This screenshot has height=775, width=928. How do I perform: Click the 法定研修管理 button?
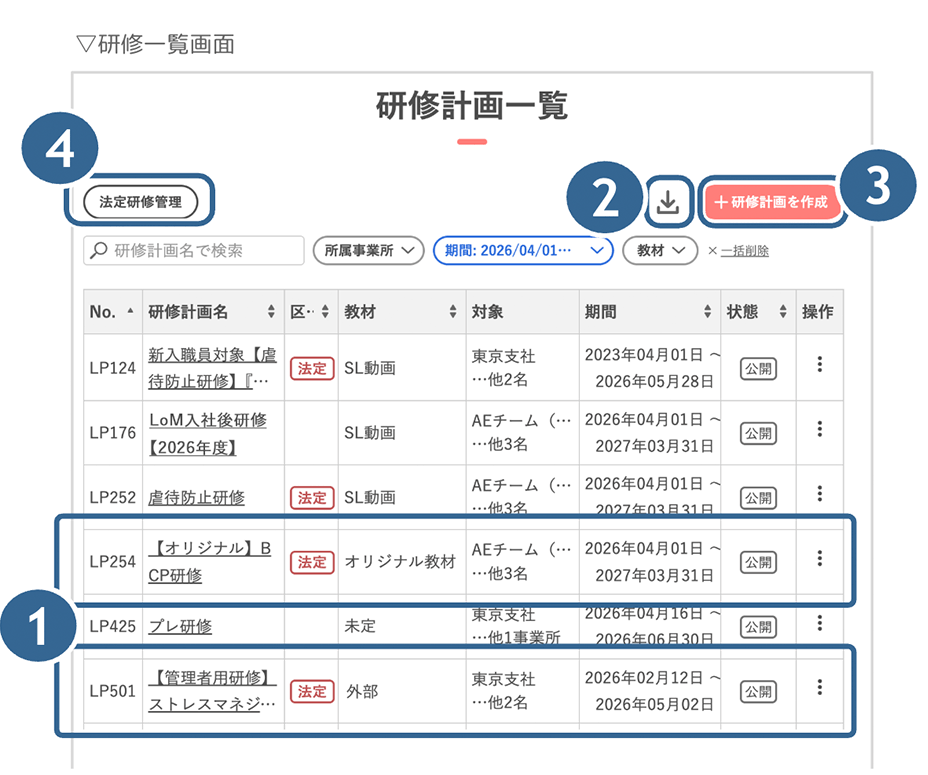[x=140, y=202]
